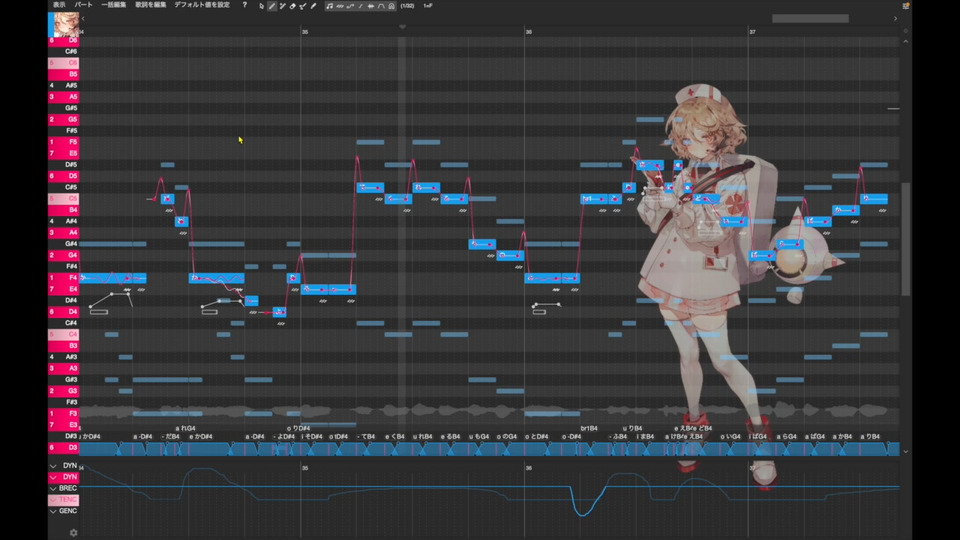Expand the TENC parameter dropdown

click(x=53, y=500)
